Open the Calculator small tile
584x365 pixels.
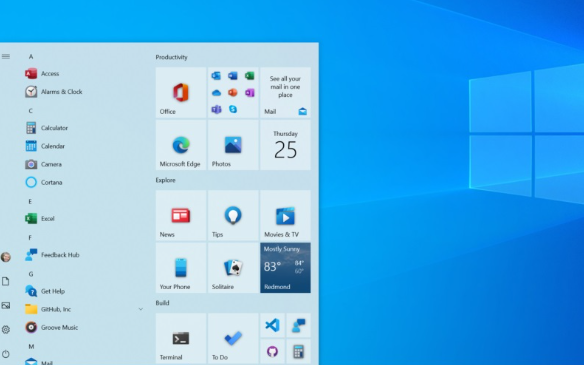(298, 351)
